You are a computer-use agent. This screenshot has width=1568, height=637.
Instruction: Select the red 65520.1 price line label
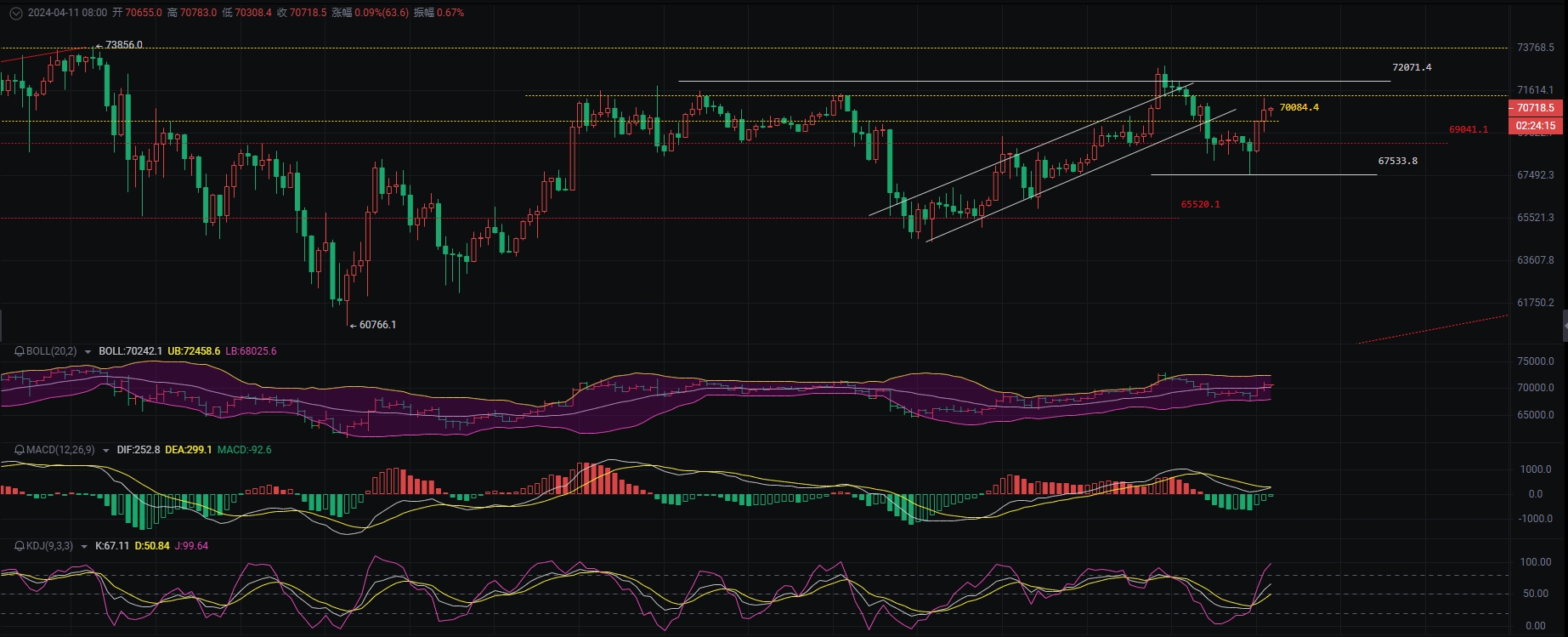1200,204
